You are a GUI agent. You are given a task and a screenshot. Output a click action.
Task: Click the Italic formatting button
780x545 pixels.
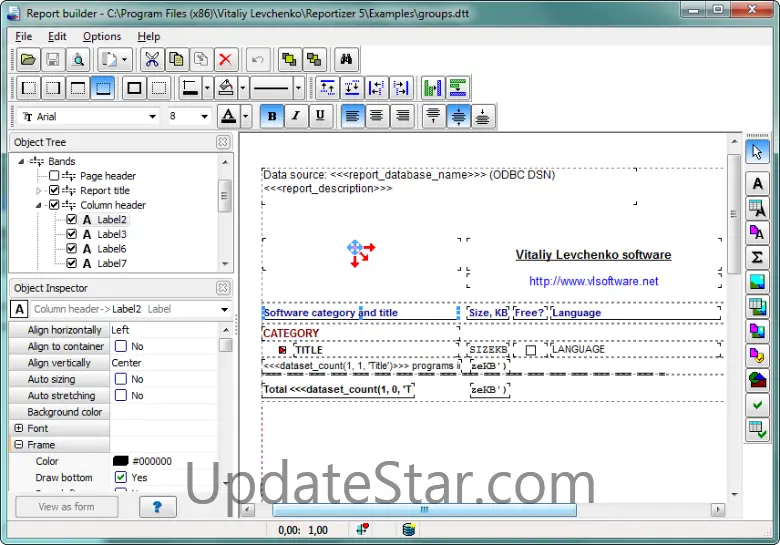[x=296, y=116]
